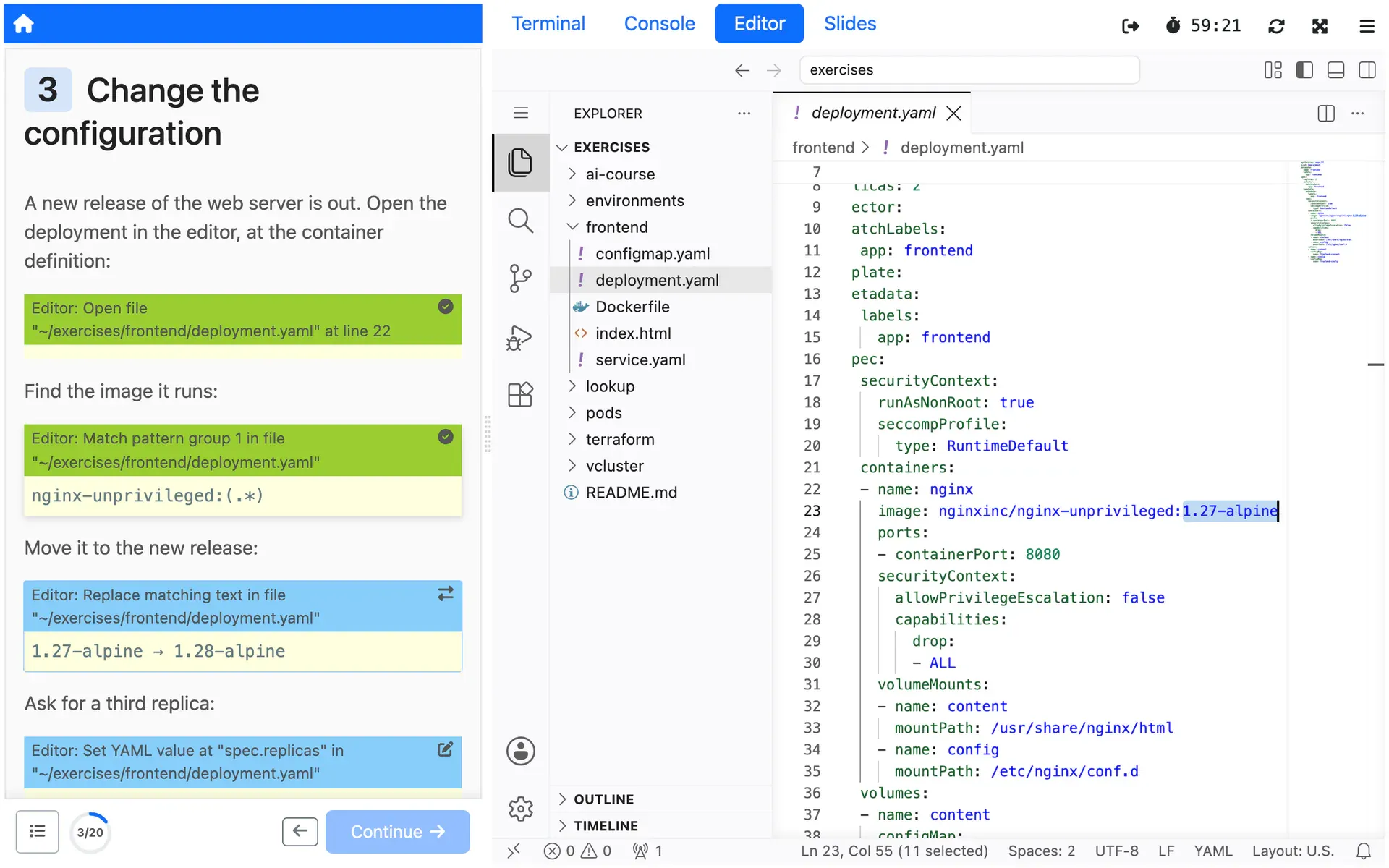The width and height of the screenshot is (1389, 868).
Task: Click the exit session icon
Action: coord(1131,26)
